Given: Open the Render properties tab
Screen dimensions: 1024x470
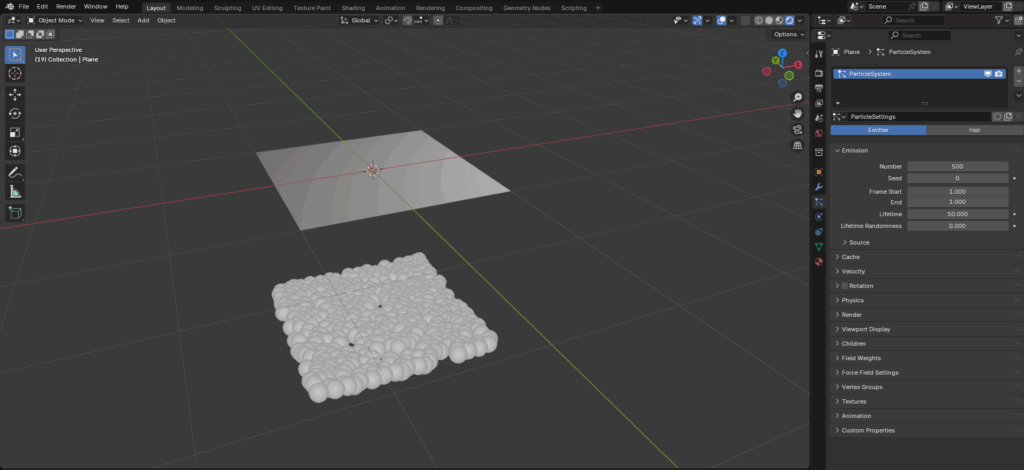Looking at the screenshot, I should coord(819,72).
